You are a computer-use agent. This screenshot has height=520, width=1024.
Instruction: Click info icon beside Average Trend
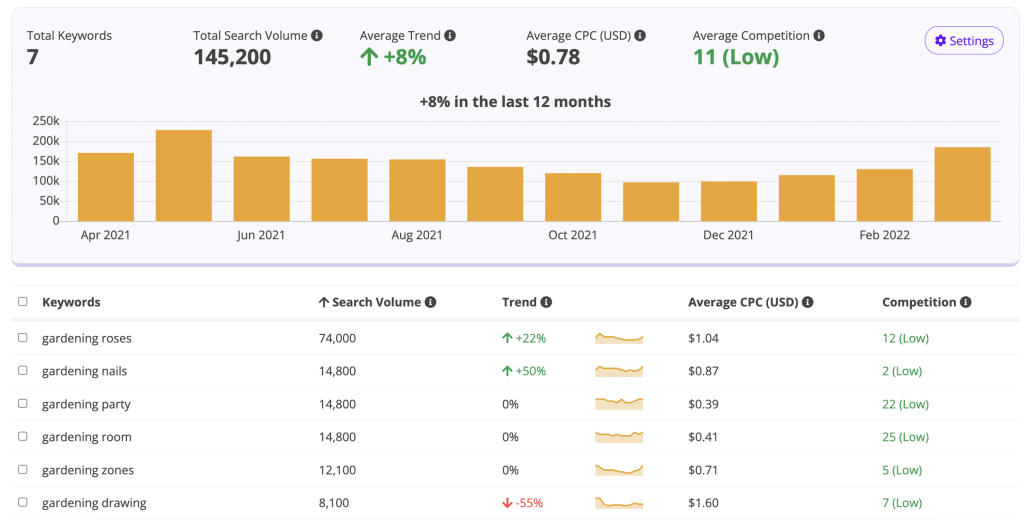click(x=450, y=36)
